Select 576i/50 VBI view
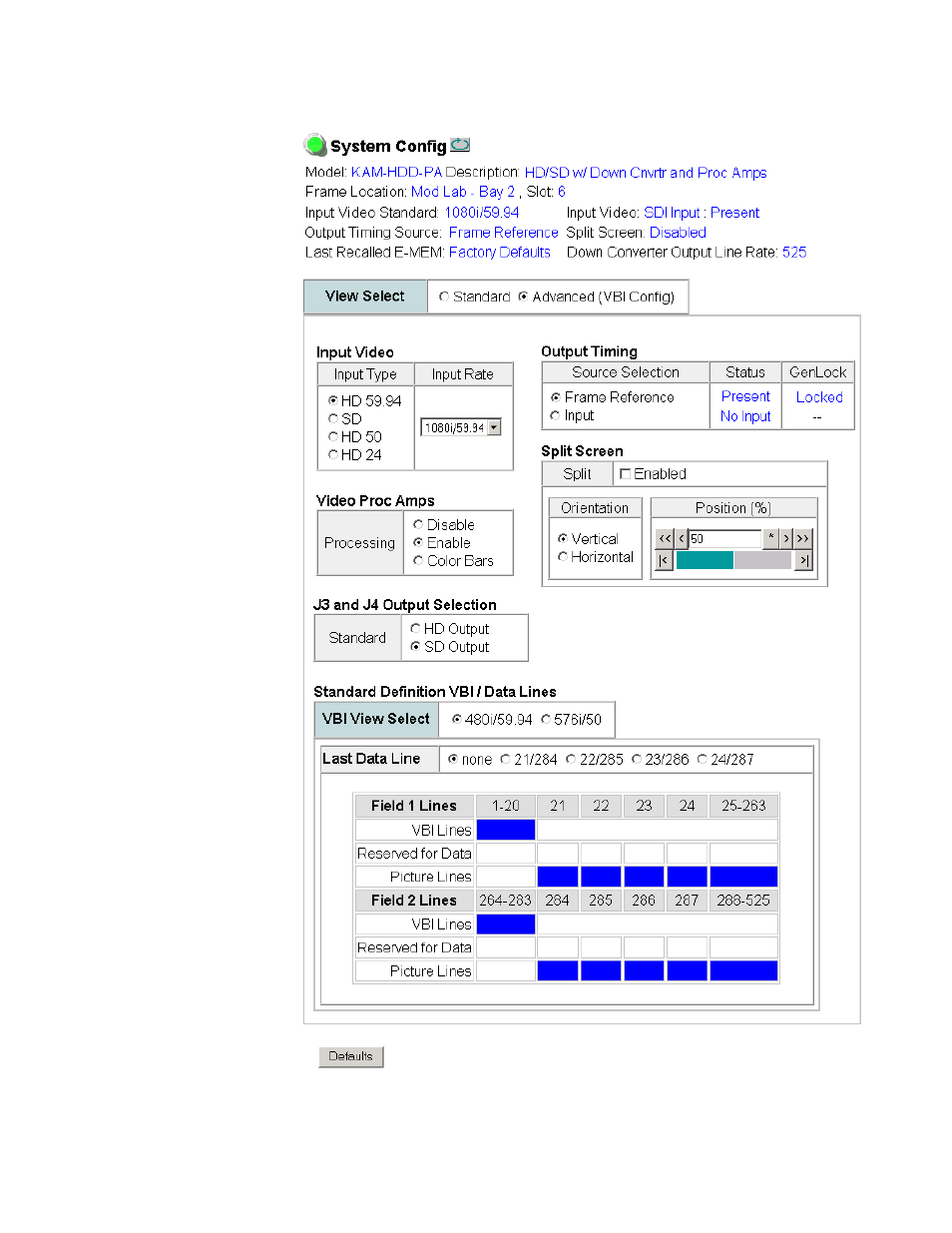This screenshot has width=952, height=1233. [x=546, y=719]
